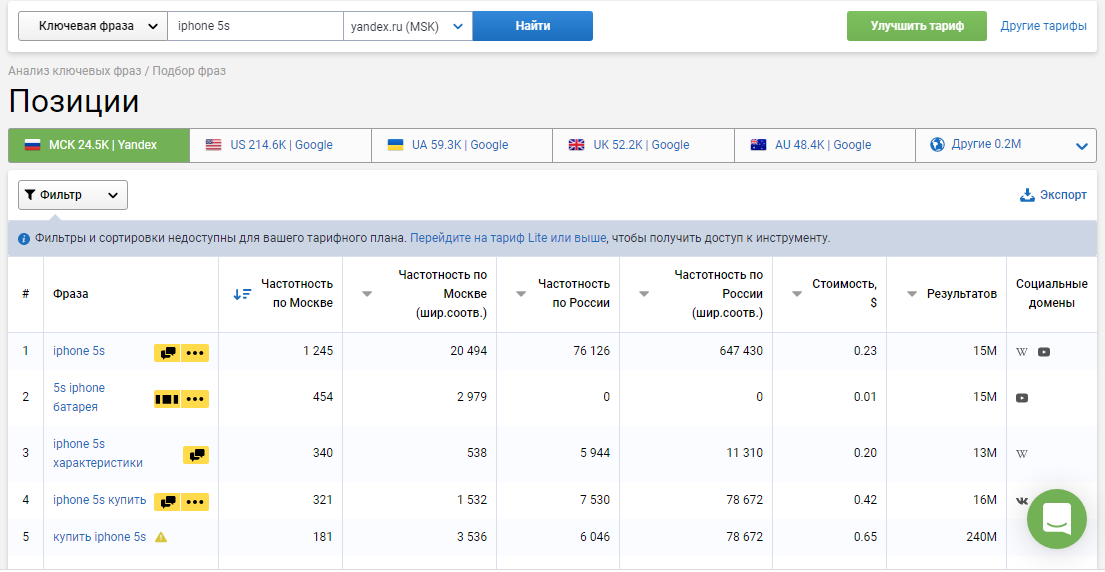Click the YouTube icon in the iphone 5s row

coord(1044,352)
